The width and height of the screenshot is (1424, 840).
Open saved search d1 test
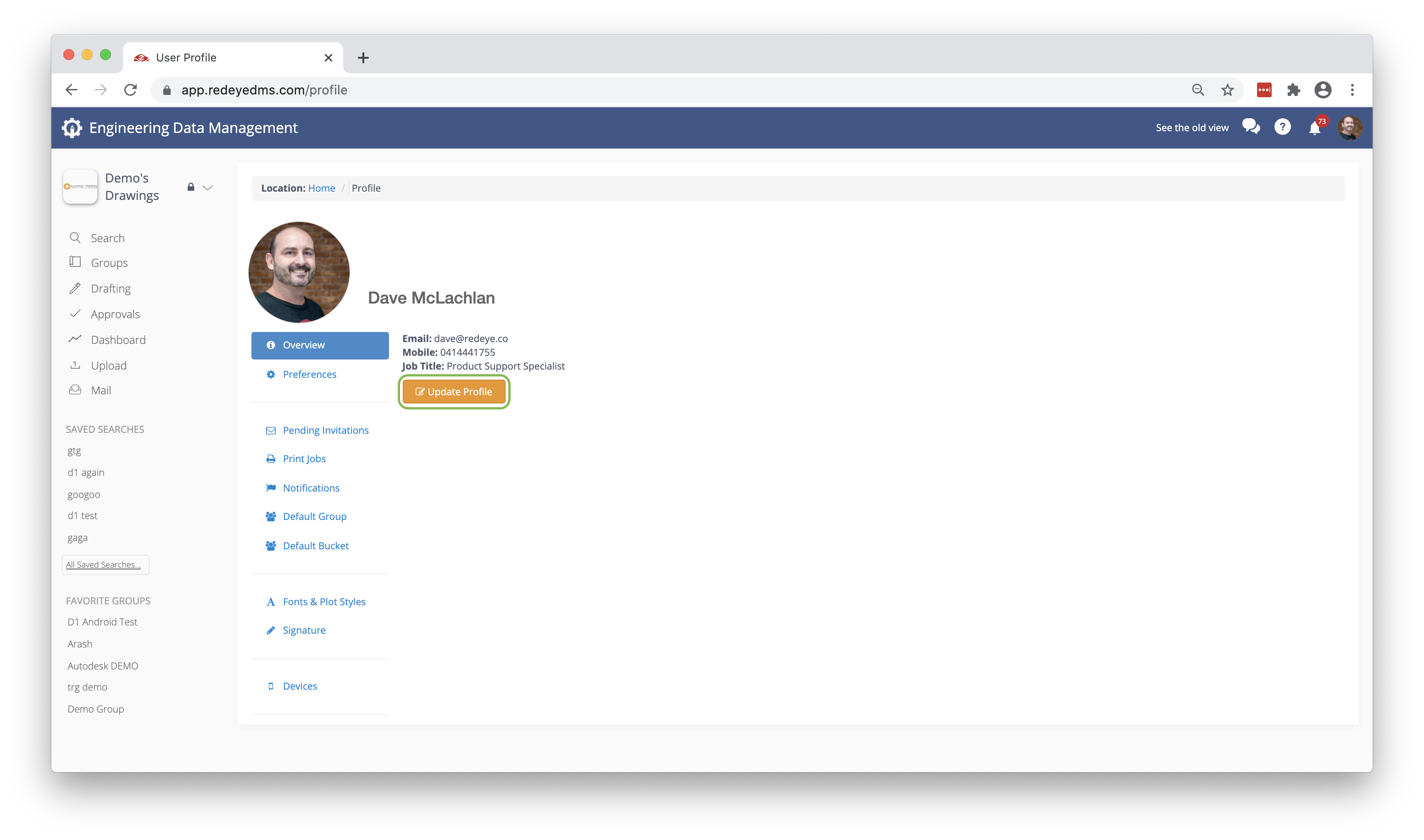[x=82, y=516]
